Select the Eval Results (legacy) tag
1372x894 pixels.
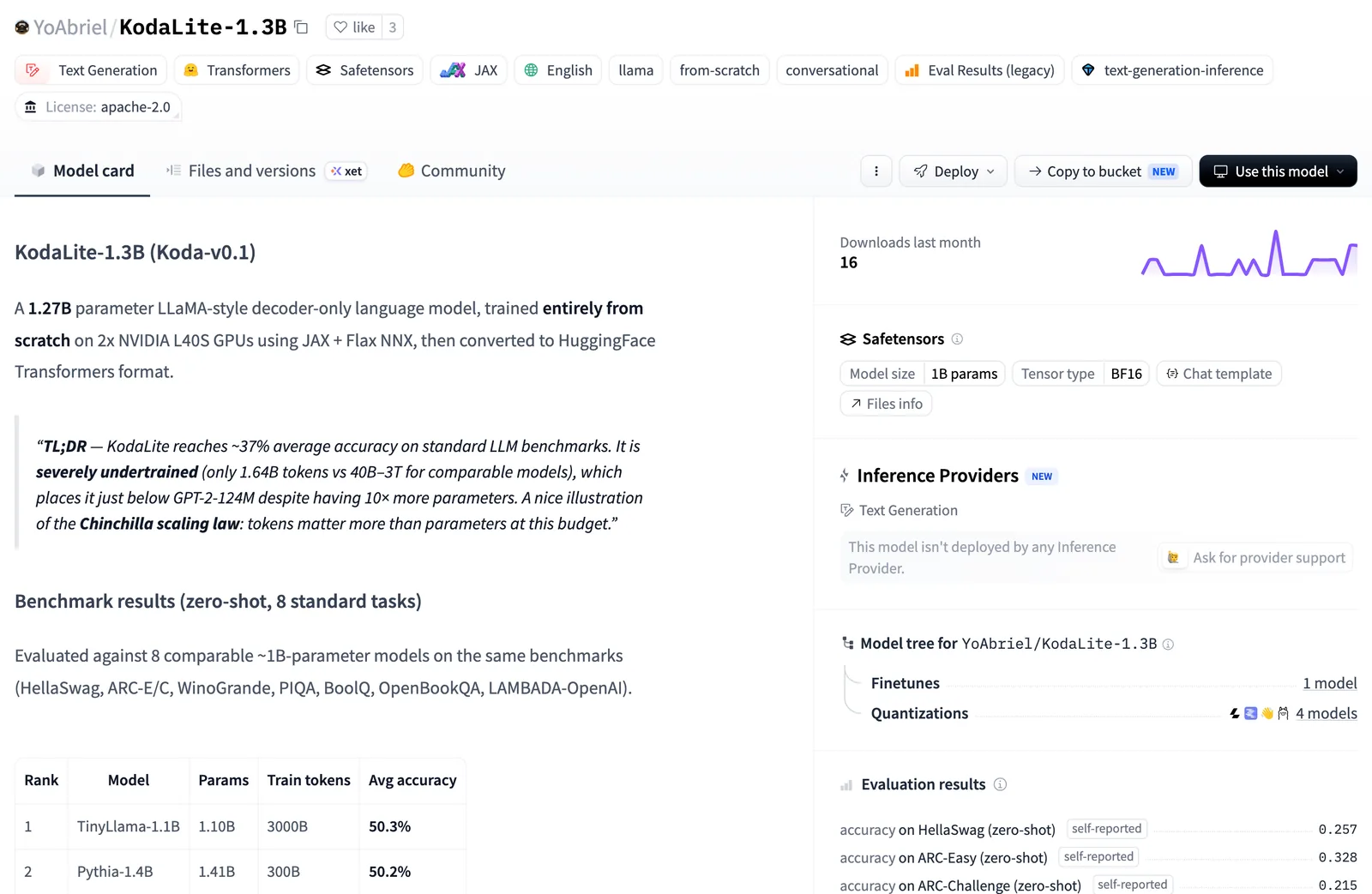980,70
